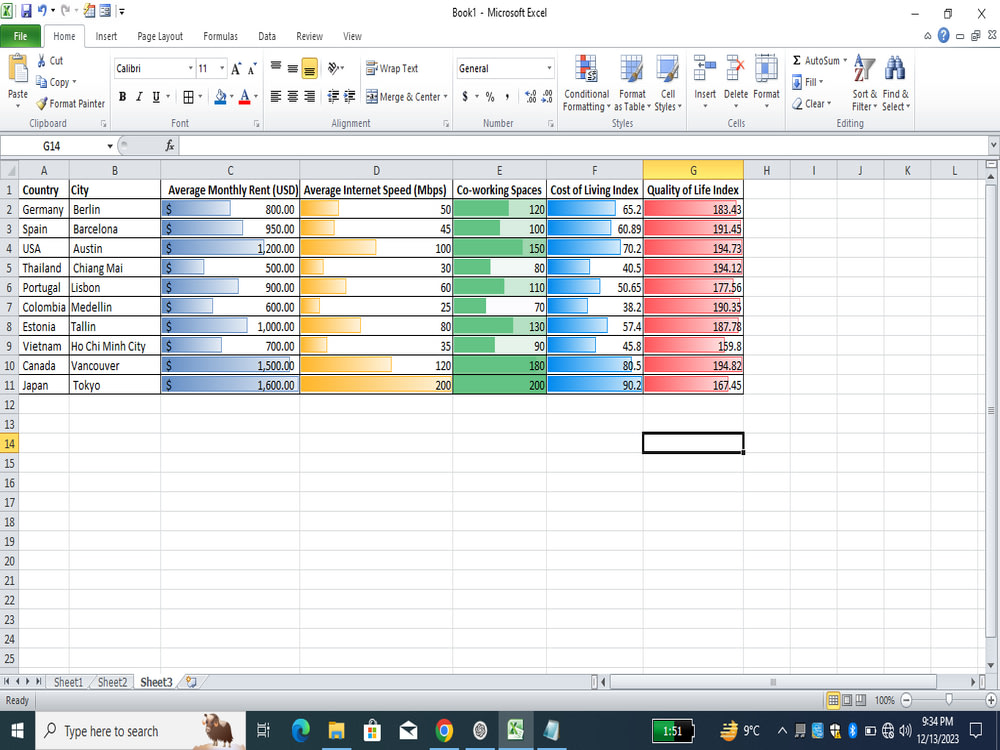Apply Accounting dollar number format

pyautogui.click(x=465, y=96)
